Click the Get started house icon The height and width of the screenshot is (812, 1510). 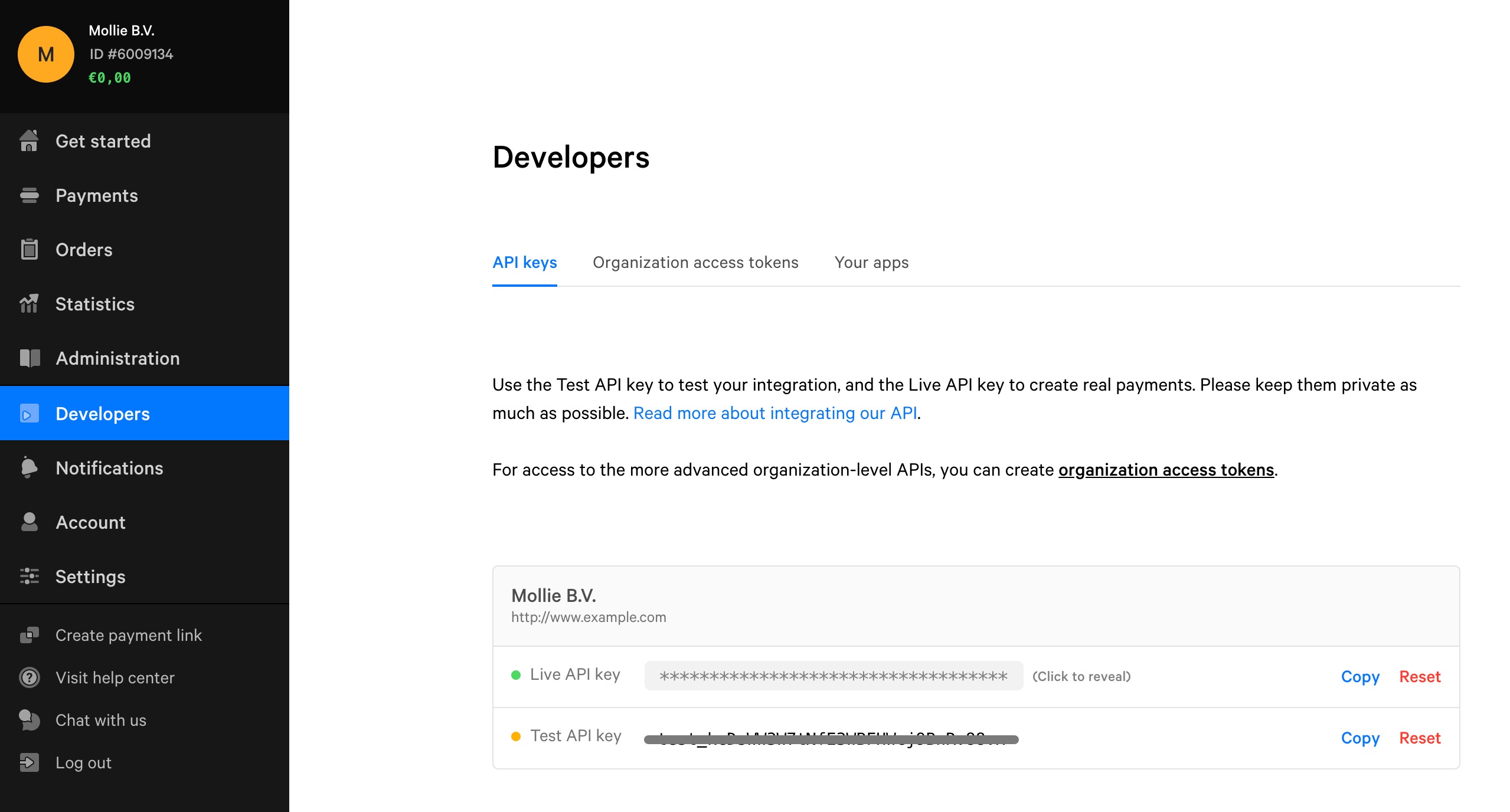29,141
